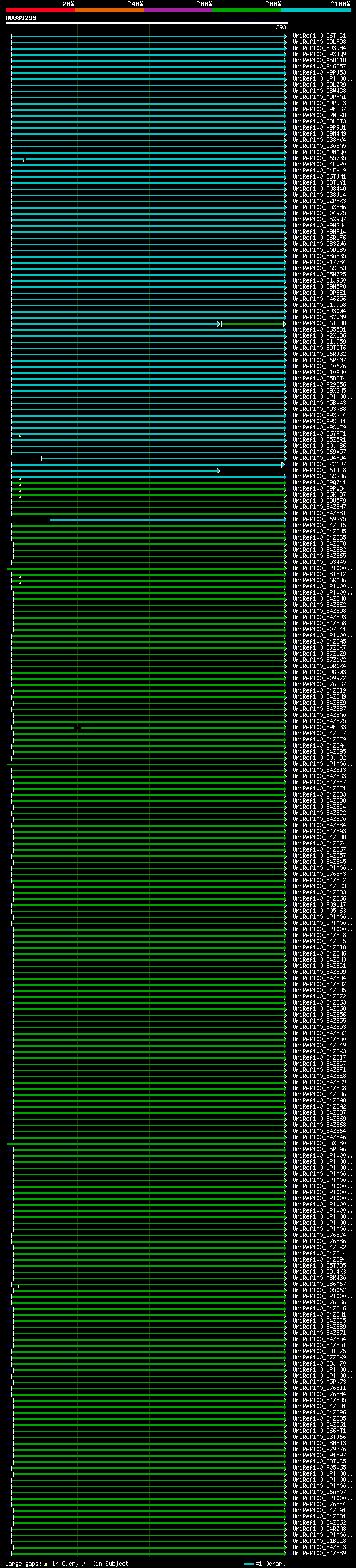Open hit UniRef100_P07341
The image size is (356, 1568).
click(x=319, y=630)
